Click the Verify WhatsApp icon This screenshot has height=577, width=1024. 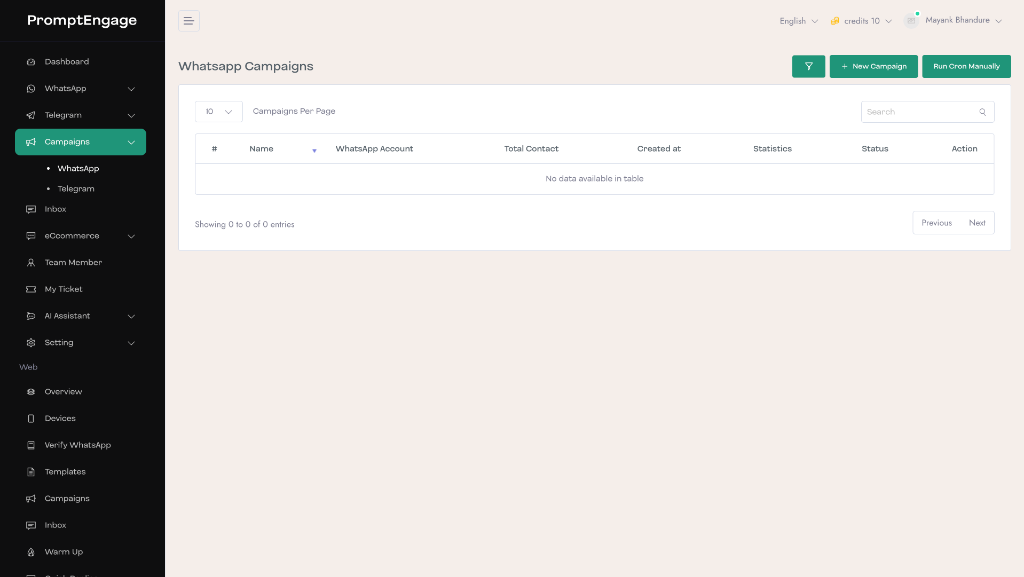coord(31,446)
